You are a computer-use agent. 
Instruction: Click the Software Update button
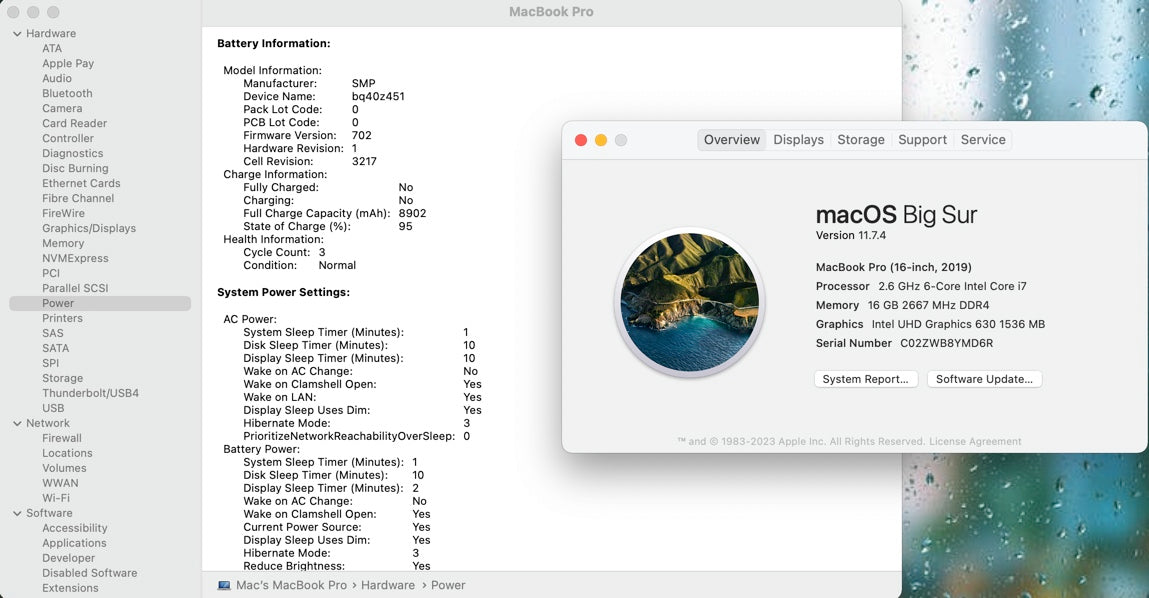tap(984, 379)
